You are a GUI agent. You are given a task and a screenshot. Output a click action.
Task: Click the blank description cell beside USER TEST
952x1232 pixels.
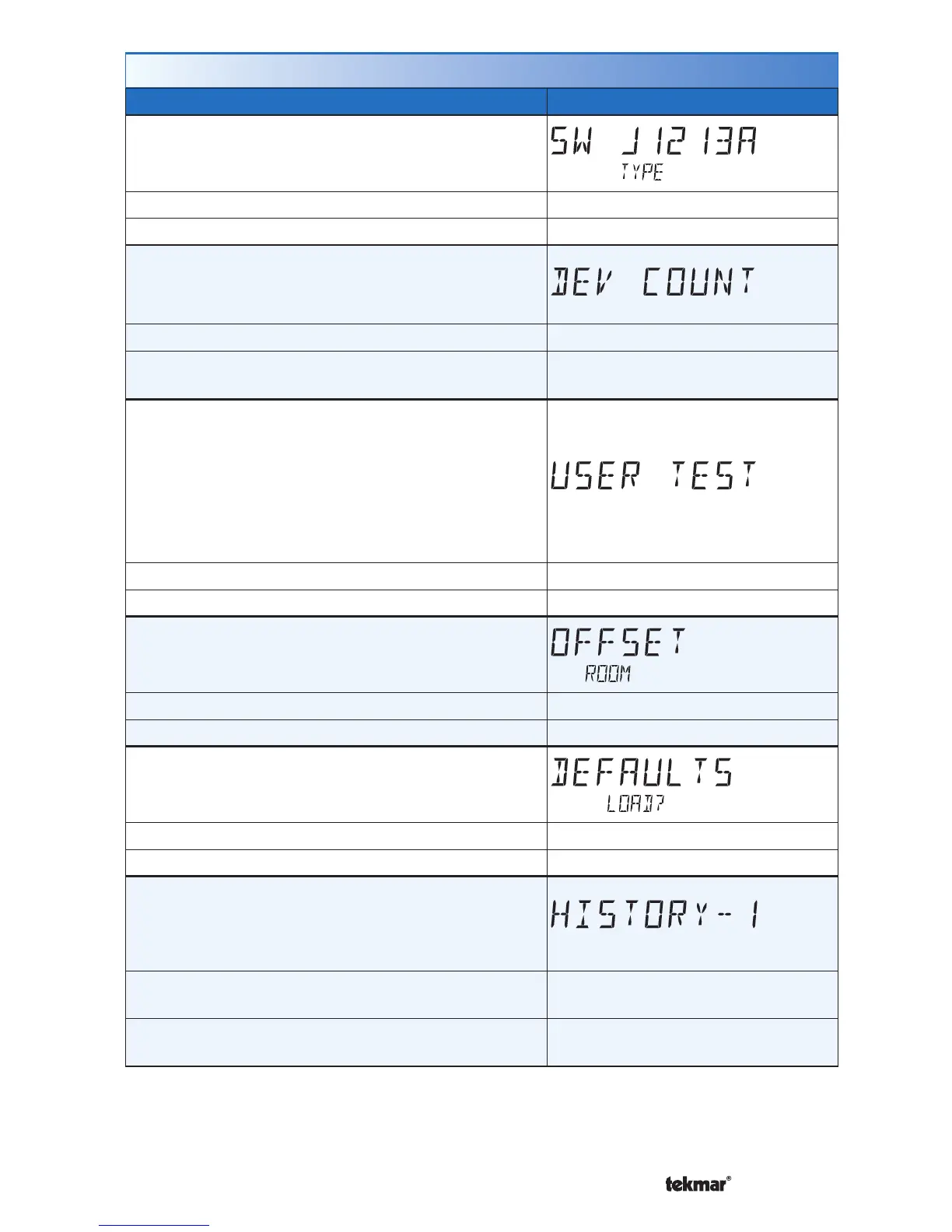pos(336,480)
